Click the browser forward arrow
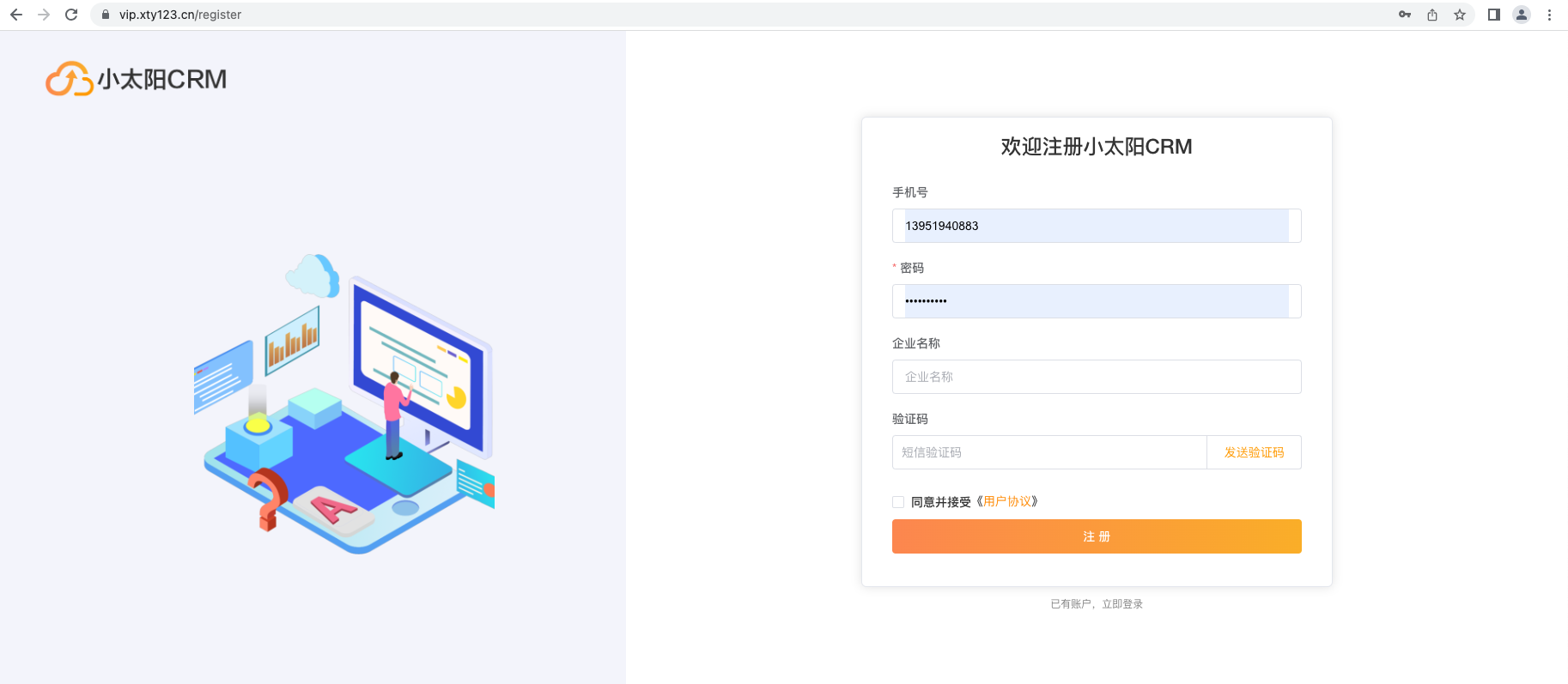 coord(44,15)
